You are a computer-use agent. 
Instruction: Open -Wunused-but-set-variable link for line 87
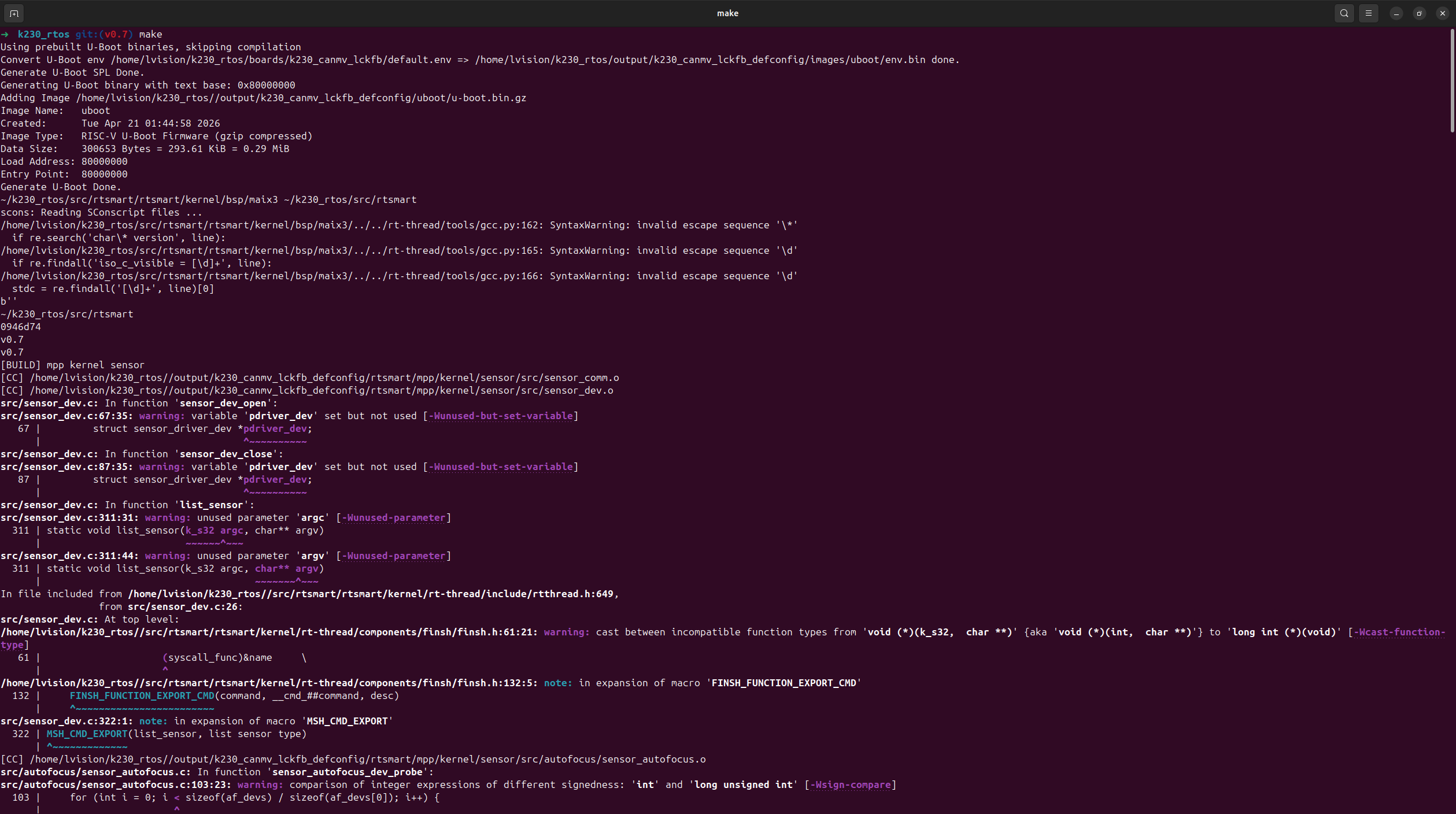point(500,467)
